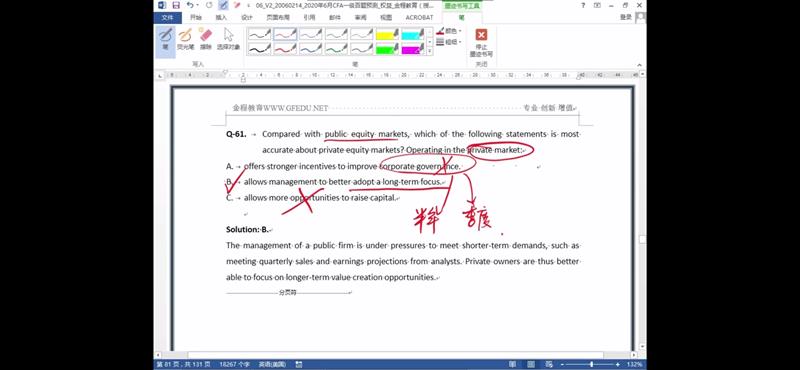Select the Pen (笔) ink tool
800x370 pixels.
click(x=165, y=39)
